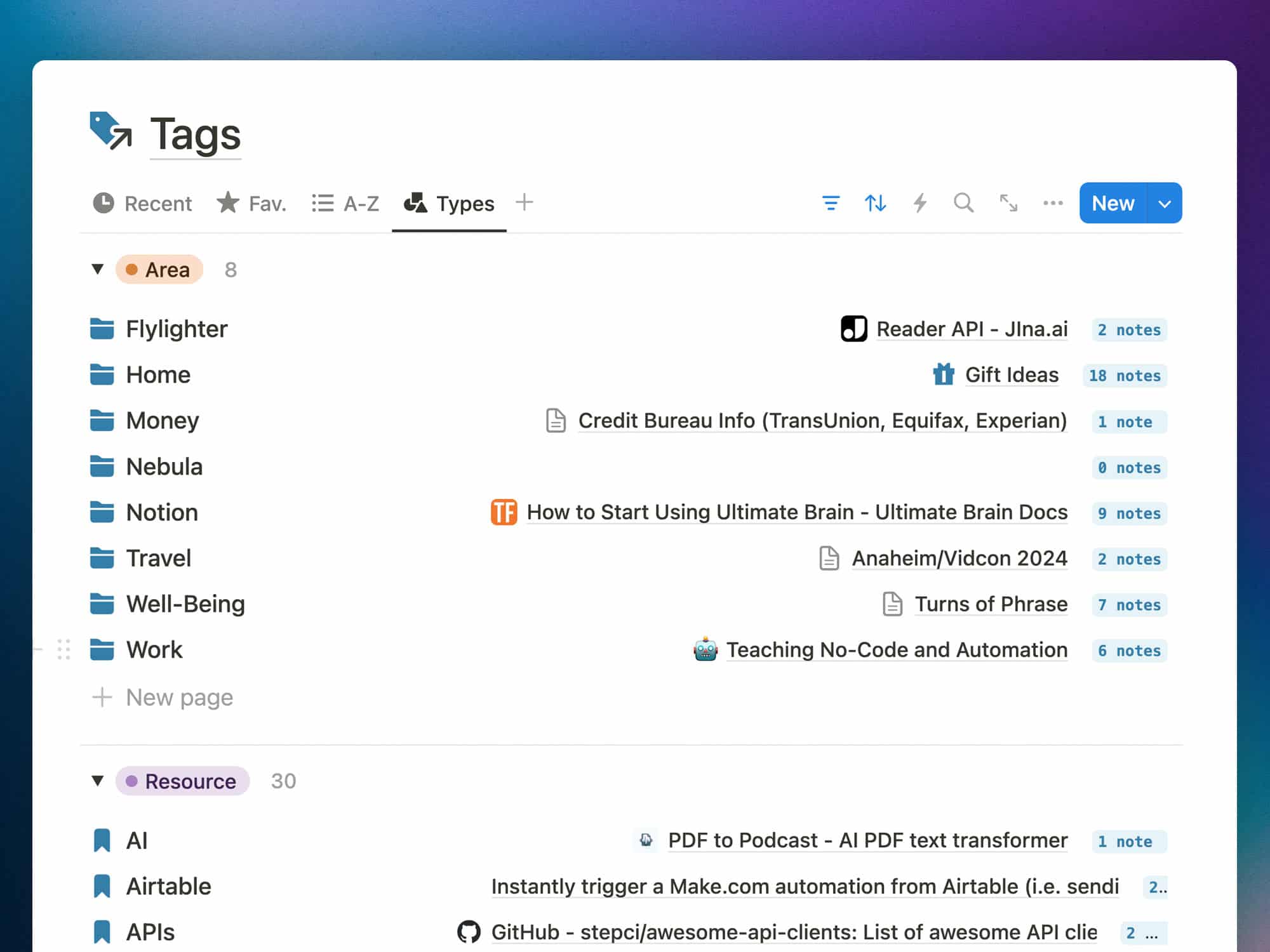This screenshot has width=1270, height=952.
Task: Collapse the Resource group triangle
Action: tap(97, 781)
